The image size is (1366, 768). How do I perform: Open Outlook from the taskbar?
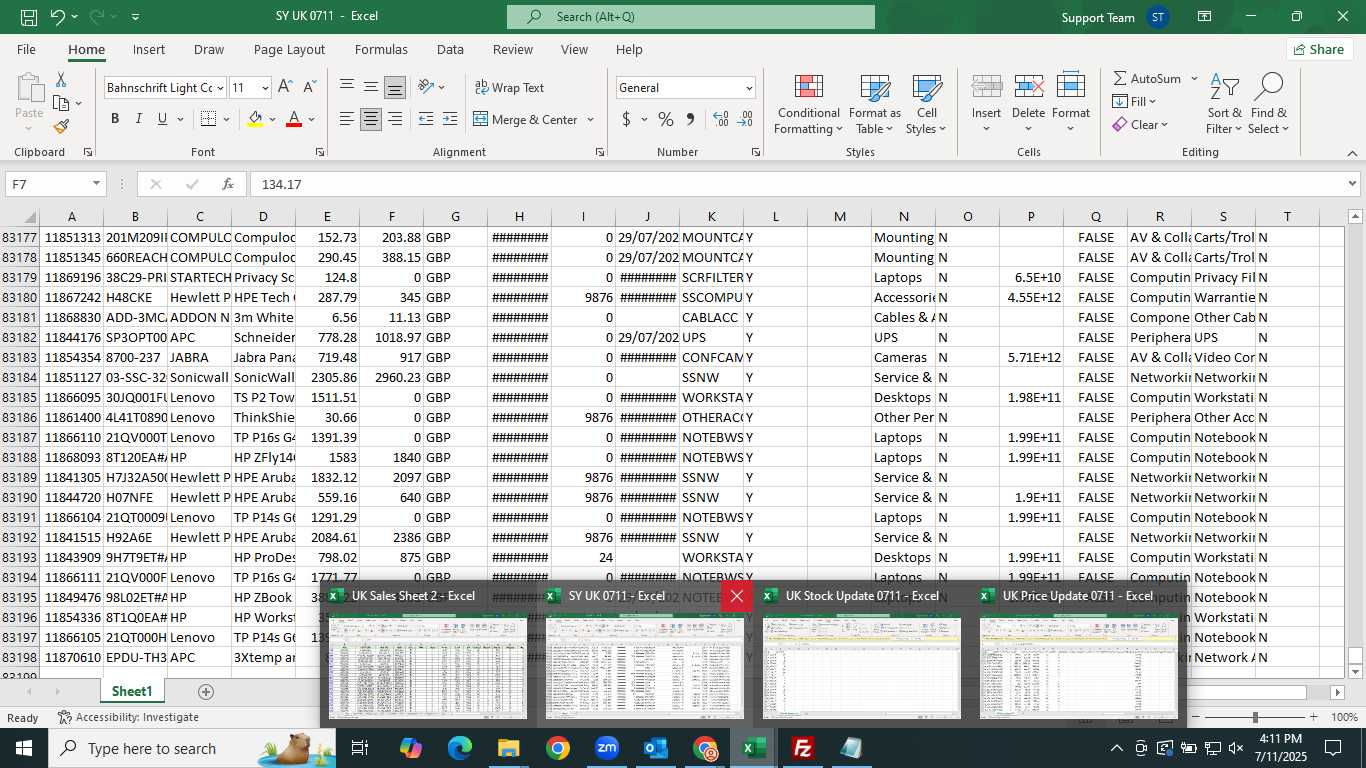(x=655, y=748)
